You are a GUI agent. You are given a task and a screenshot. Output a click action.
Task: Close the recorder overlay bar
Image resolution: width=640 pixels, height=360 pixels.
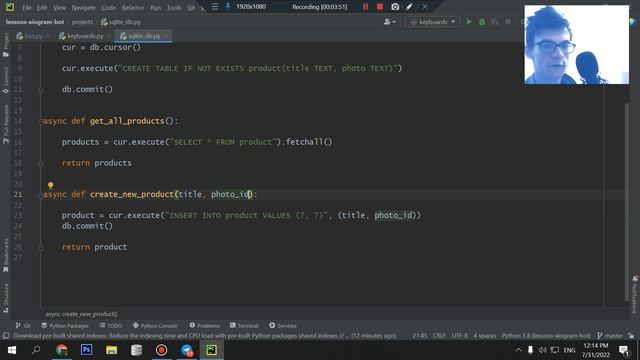coord(425,7)
